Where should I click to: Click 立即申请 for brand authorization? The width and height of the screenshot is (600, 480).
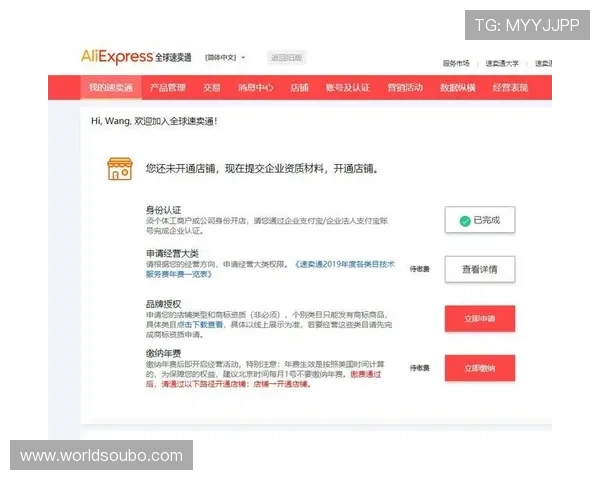click(x=480, y=318)
